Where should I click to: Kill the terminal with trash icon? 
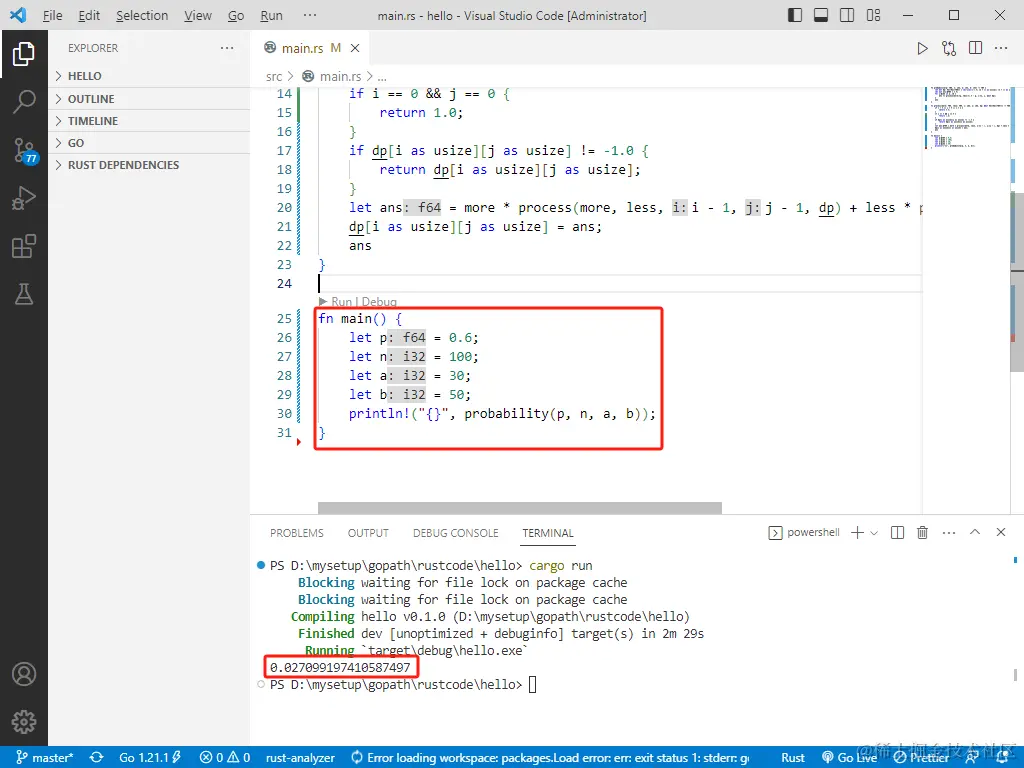point(922,533)
